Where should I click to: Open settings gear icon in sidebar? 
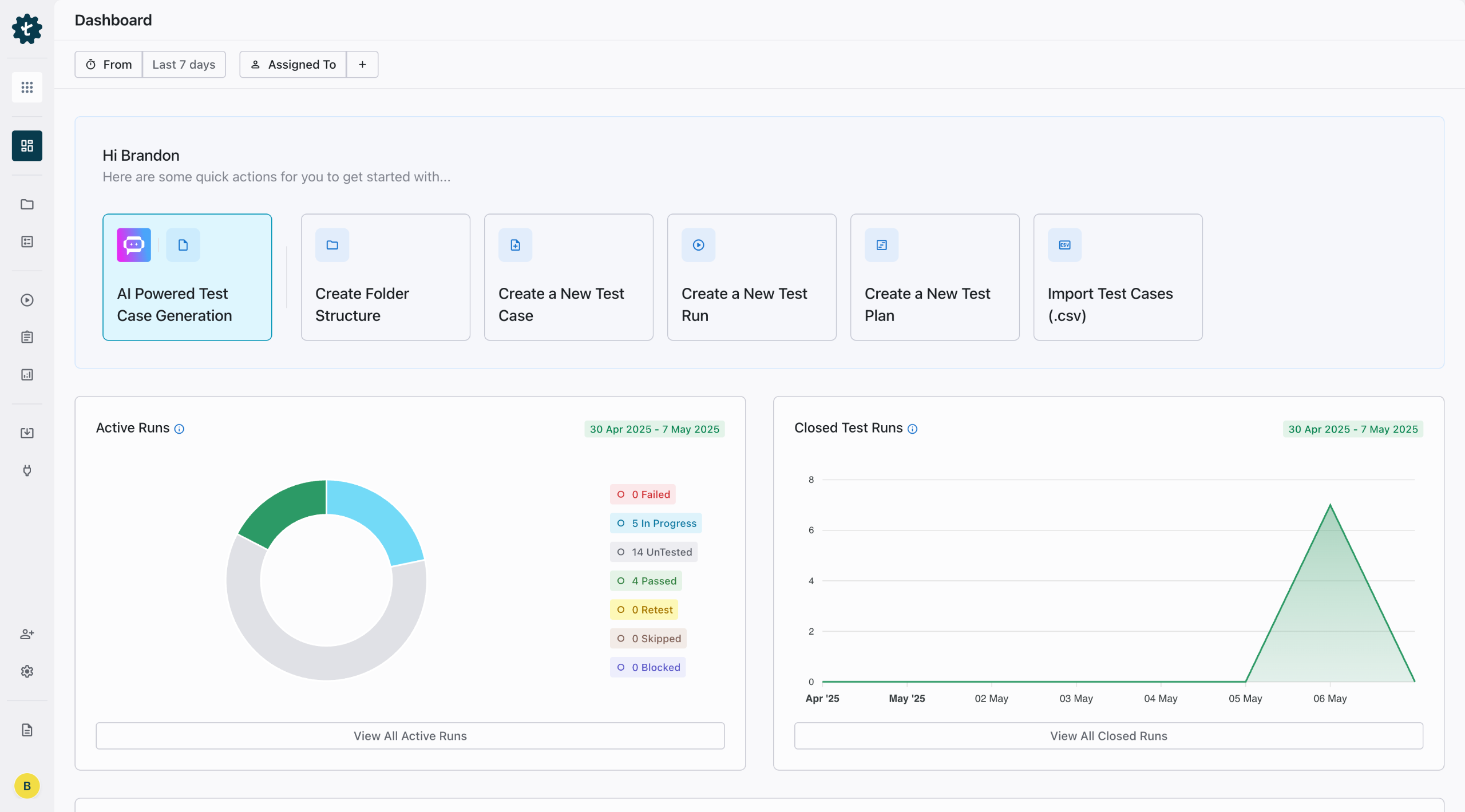[x=27, y=671]
